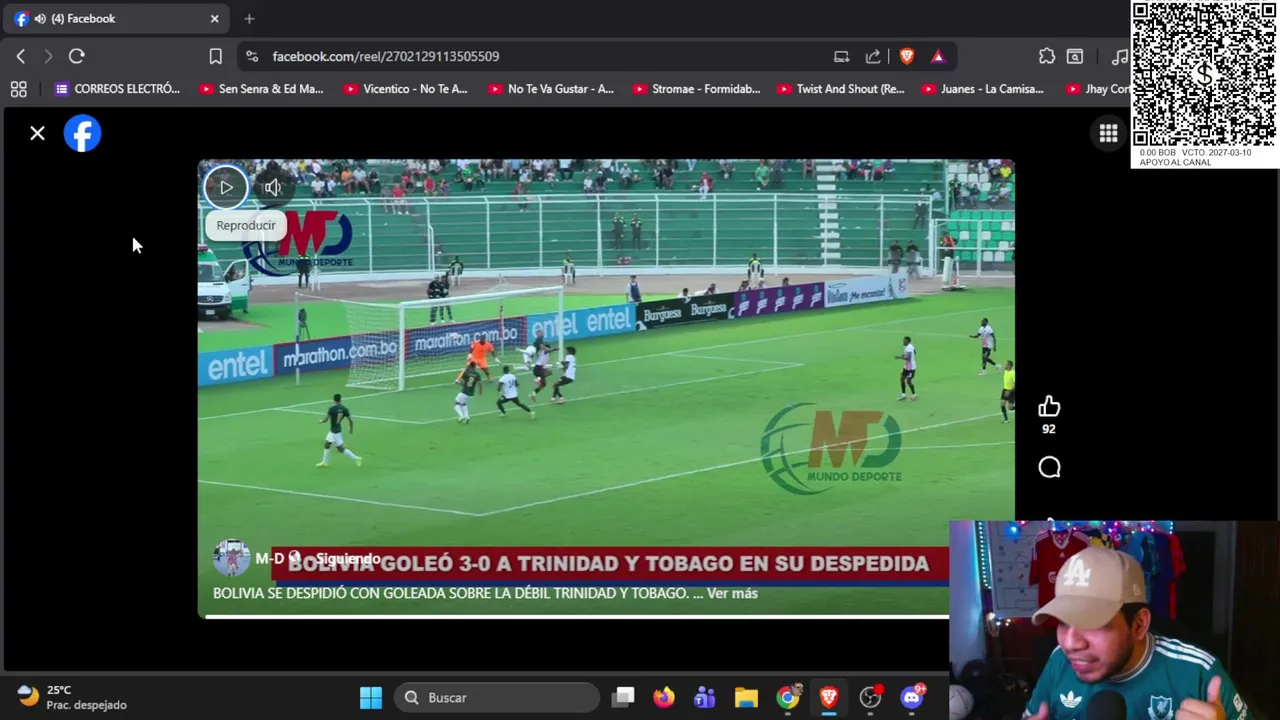The image size is (1280, 720).
Task: Share this page with the share icon
Action: [873, 56]
